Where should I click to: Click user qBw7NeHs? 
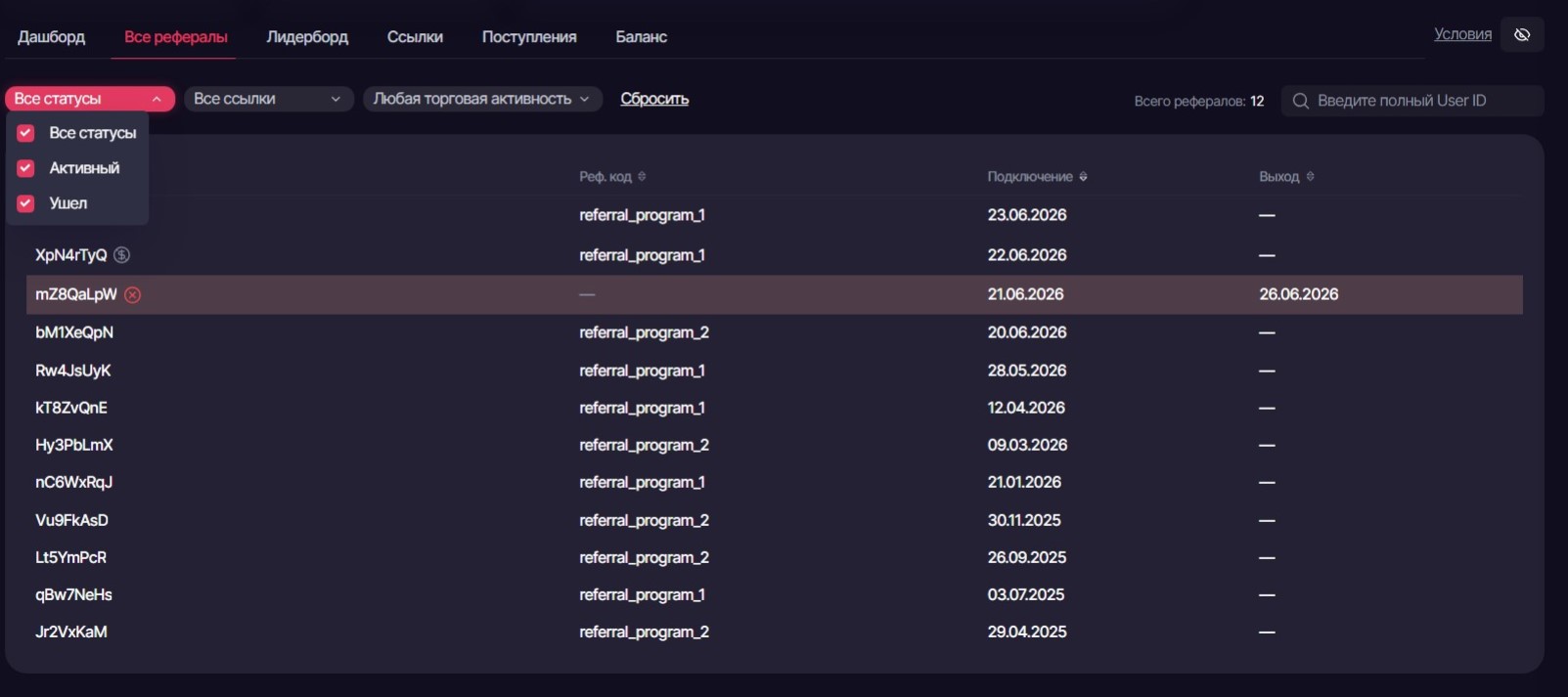tap(74, 594)
